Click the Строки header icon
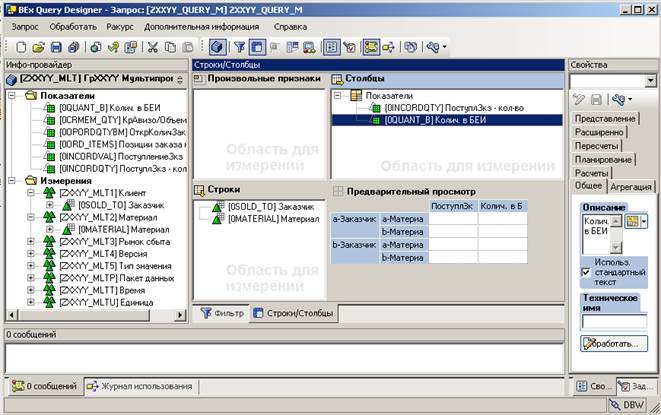 199,190
